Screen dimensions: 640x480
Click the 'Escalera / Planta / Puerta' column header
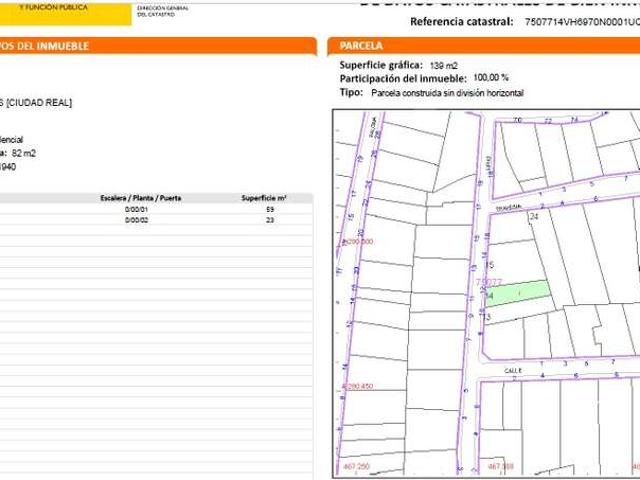click(x=141, y=198)
